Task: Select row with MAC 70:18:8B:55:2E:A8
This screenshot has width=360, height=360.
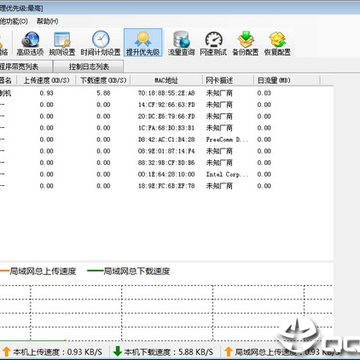Action: click(167, 93)
